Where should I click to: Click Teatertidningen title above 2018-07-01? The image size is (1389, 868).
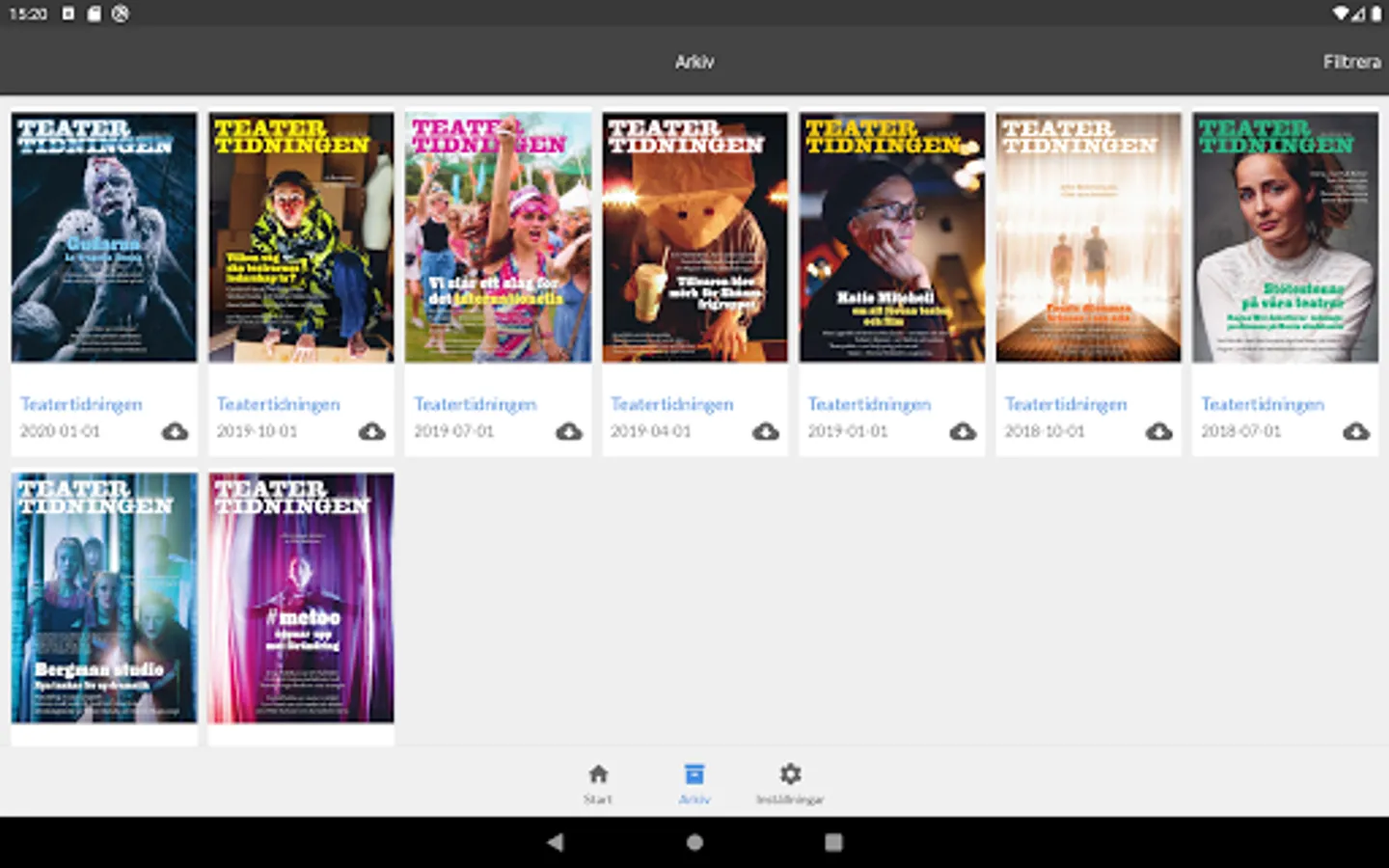1263,404
